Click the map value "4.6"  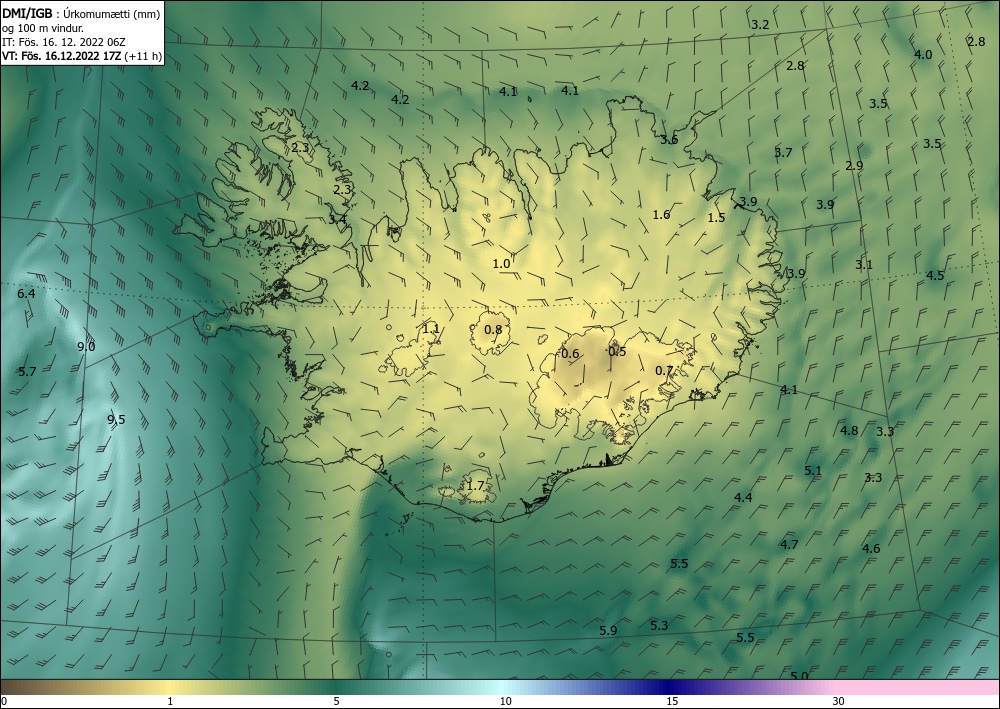pyautogui.click(x=871, y=548)
